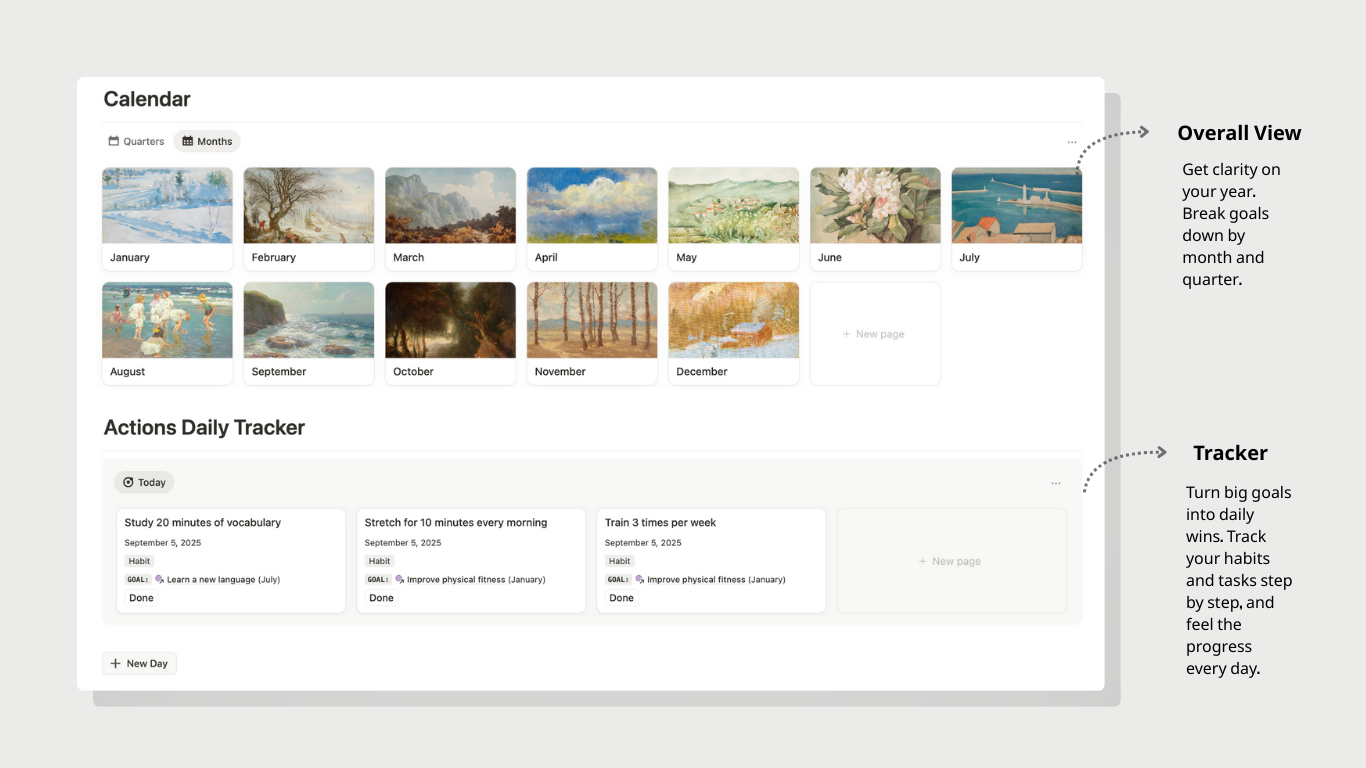
Task: Select the Today view in the tracker
Action: pyautogui.click(x=144, y=482)
